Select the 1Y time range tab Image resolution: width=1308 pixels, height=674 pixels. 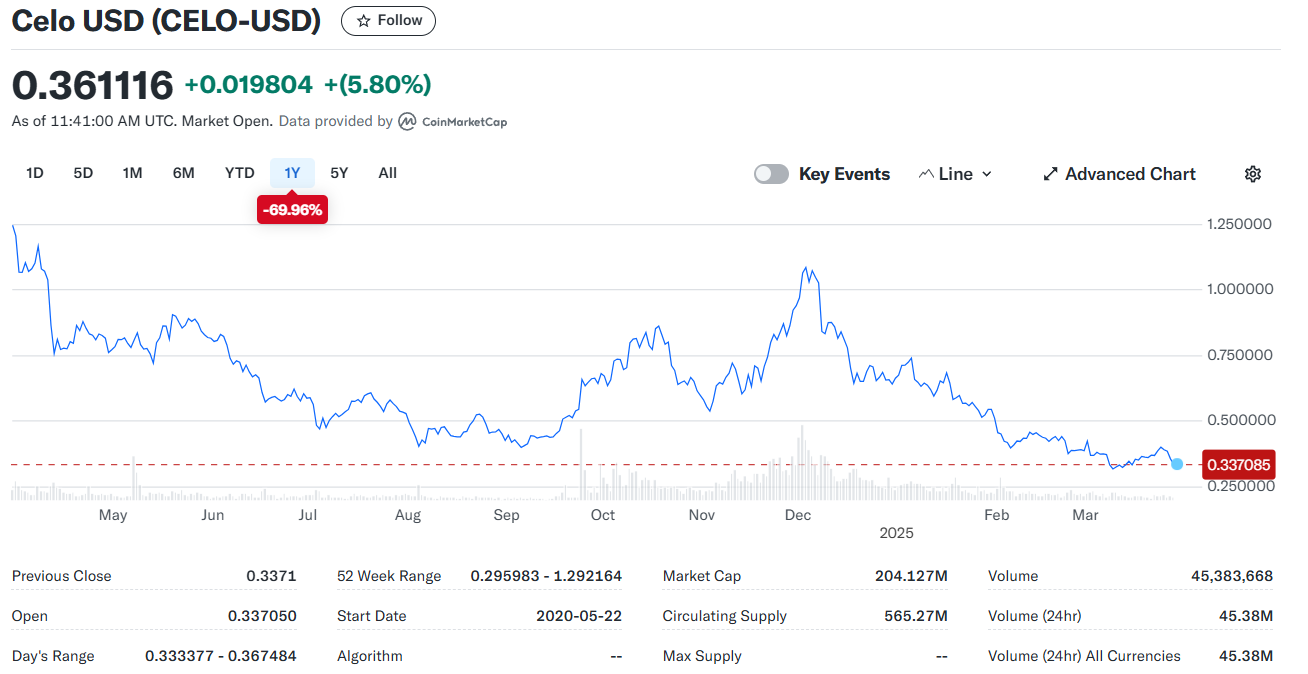(292, 173)
